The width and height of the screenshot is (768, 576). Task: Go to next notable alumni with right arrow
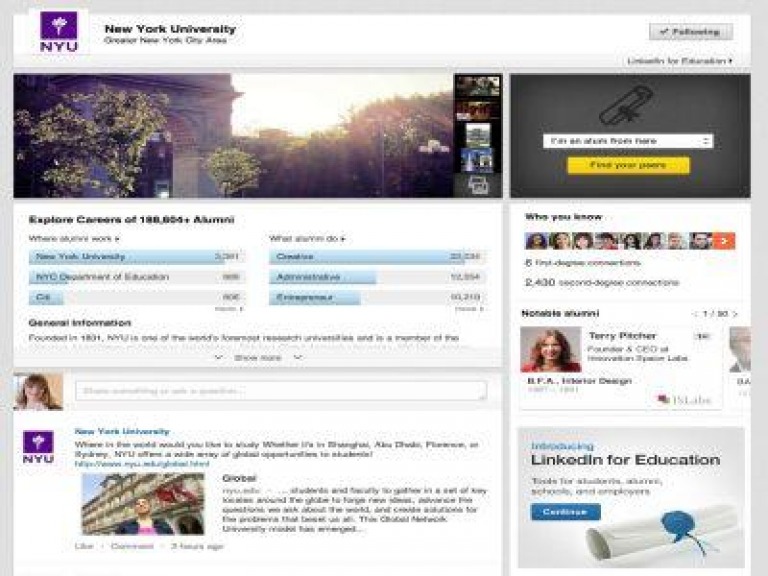[735, 314]
